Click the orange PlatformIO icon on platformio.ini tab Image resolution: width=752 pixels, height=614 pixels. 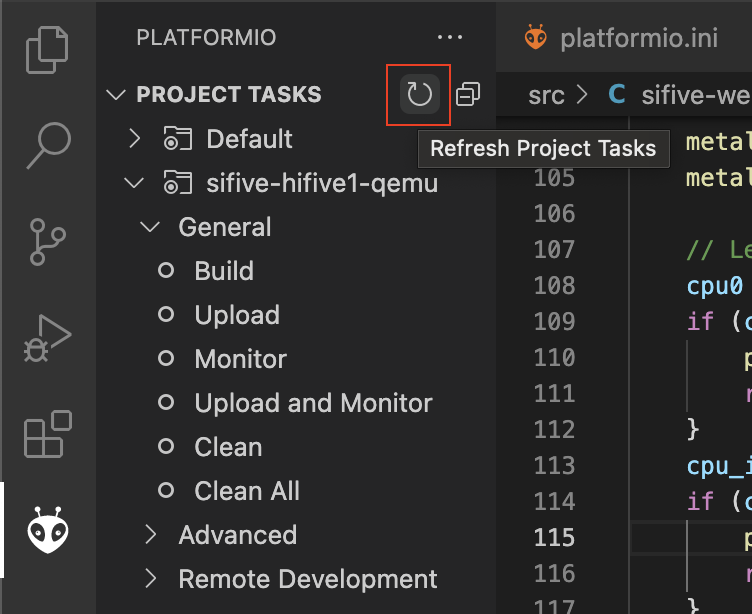click(x=535, y=37)
